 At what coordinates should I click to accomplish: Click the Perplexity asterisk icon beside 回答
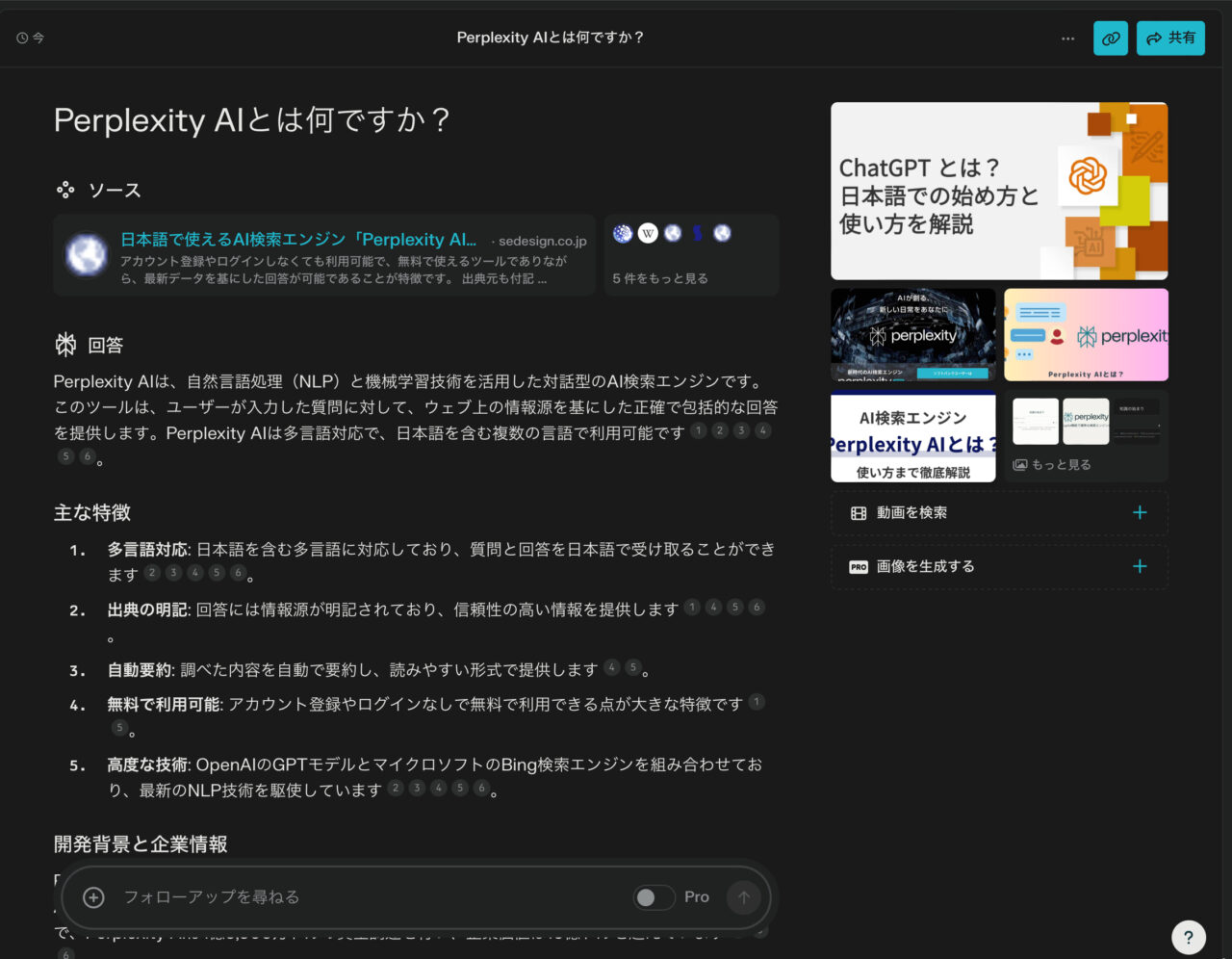click(64, 344)
